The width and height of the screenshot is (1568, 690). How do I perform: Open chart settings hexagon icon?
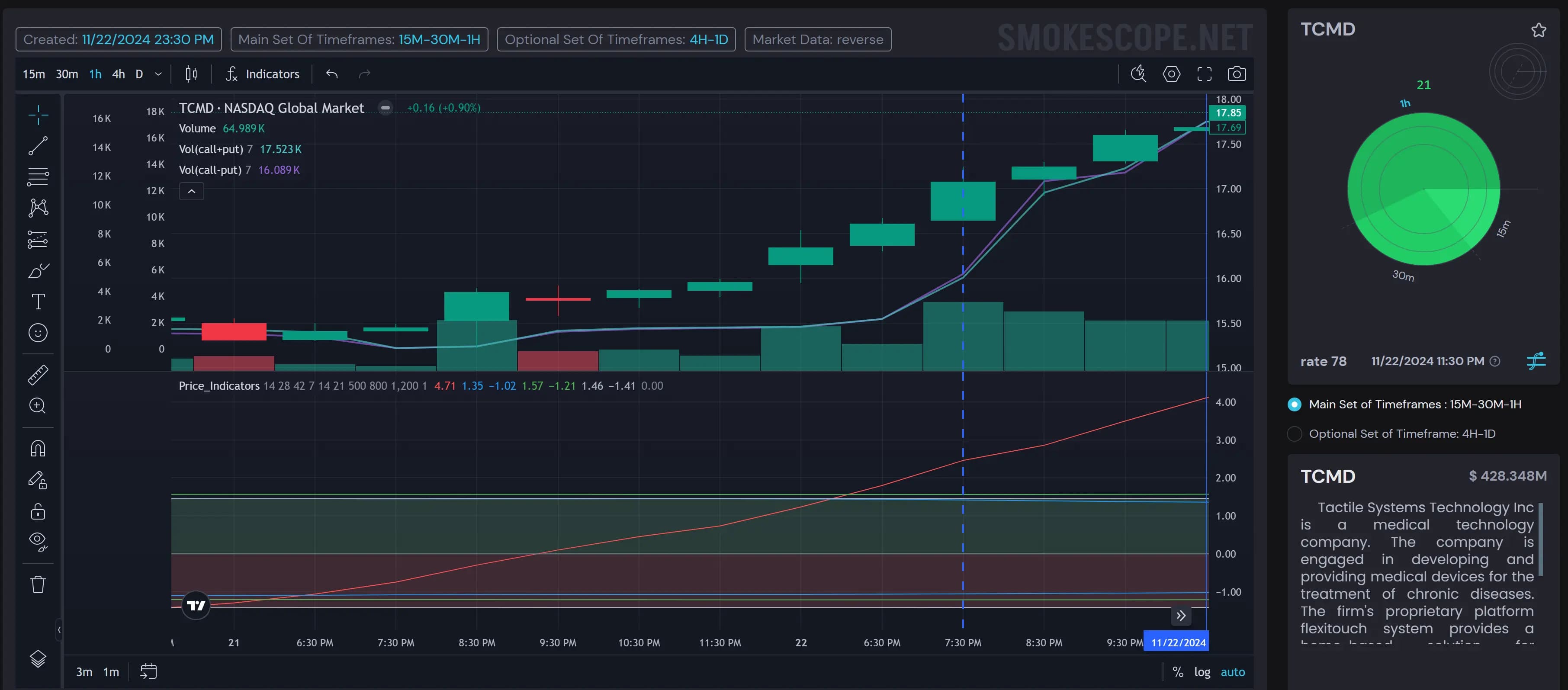[1171, 74]
